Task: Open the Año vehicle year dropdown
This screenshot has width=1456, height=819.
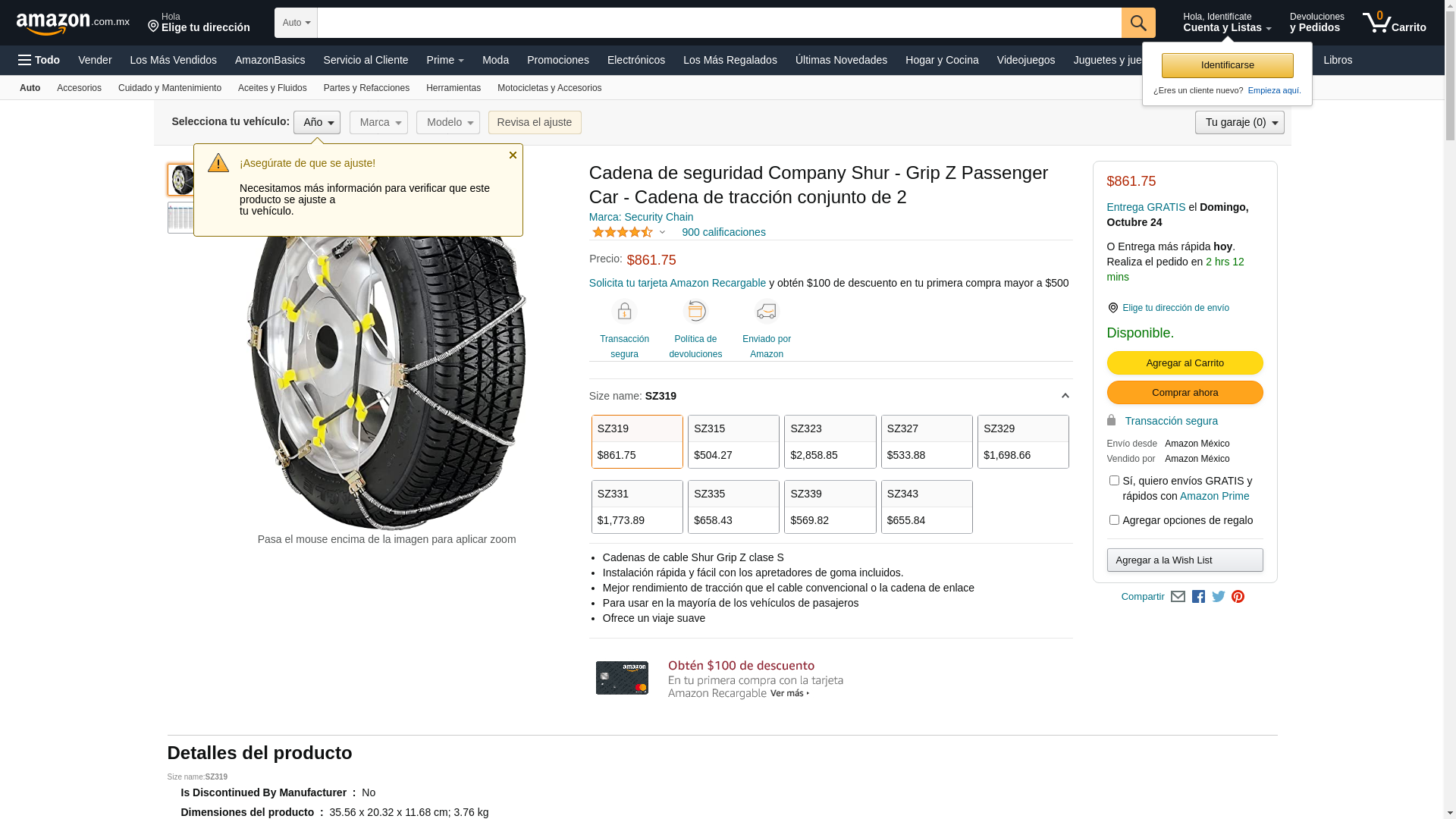Action: point(317,123)
